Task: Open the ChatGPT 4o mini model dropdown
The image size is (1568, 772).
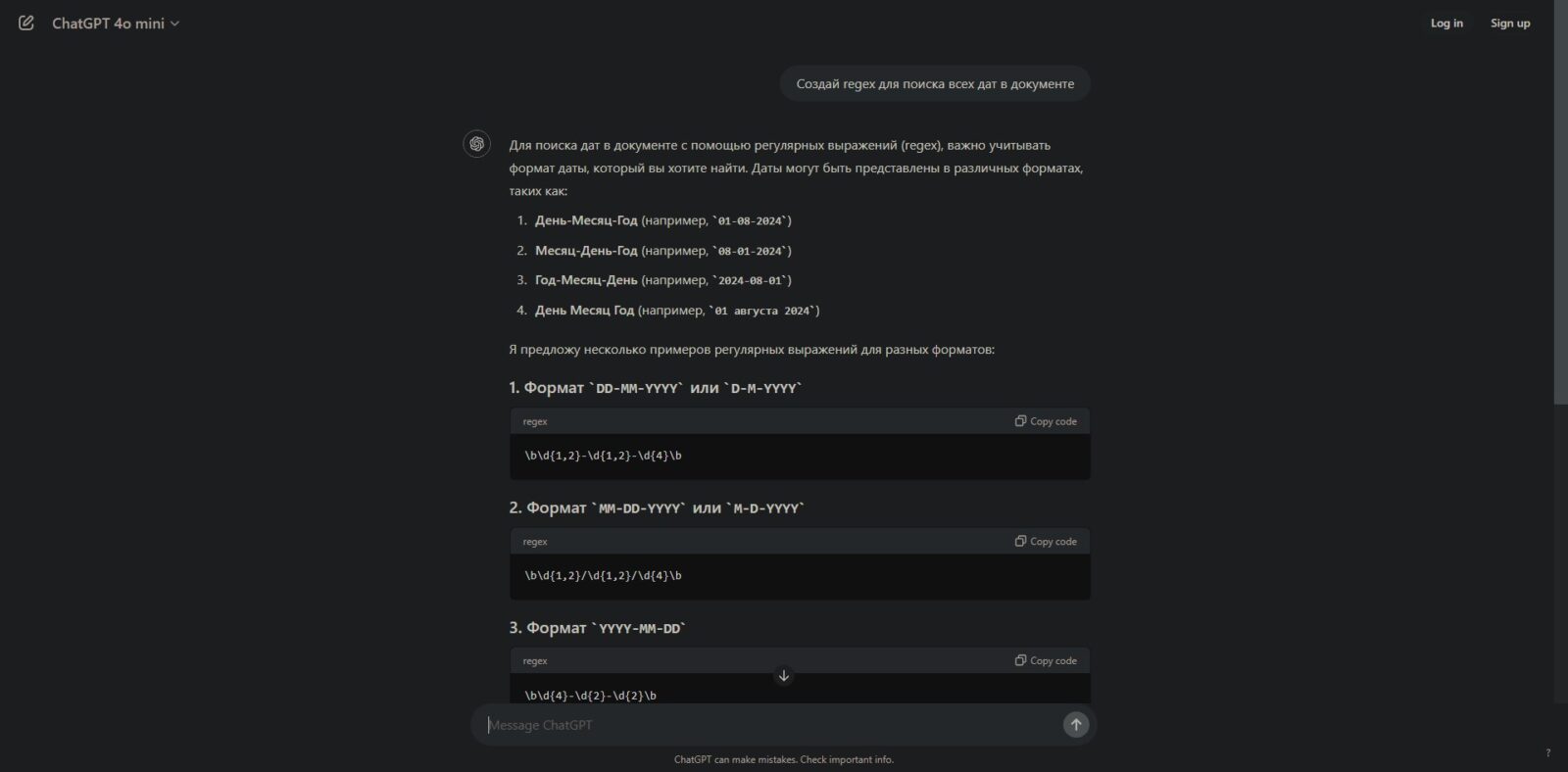Action: 116,23
